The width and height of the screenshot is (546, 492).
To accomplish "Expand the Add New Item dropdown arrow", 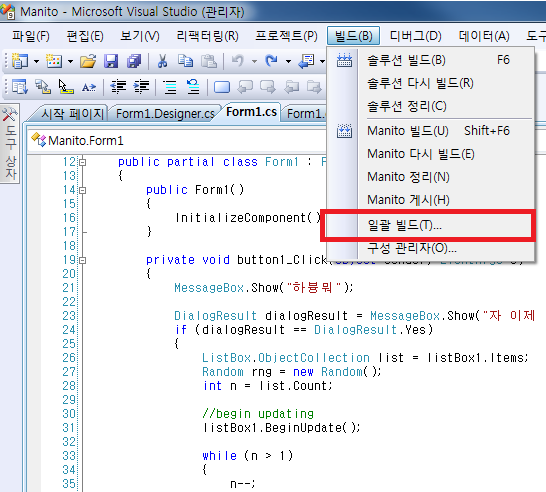I will point(70,62).
